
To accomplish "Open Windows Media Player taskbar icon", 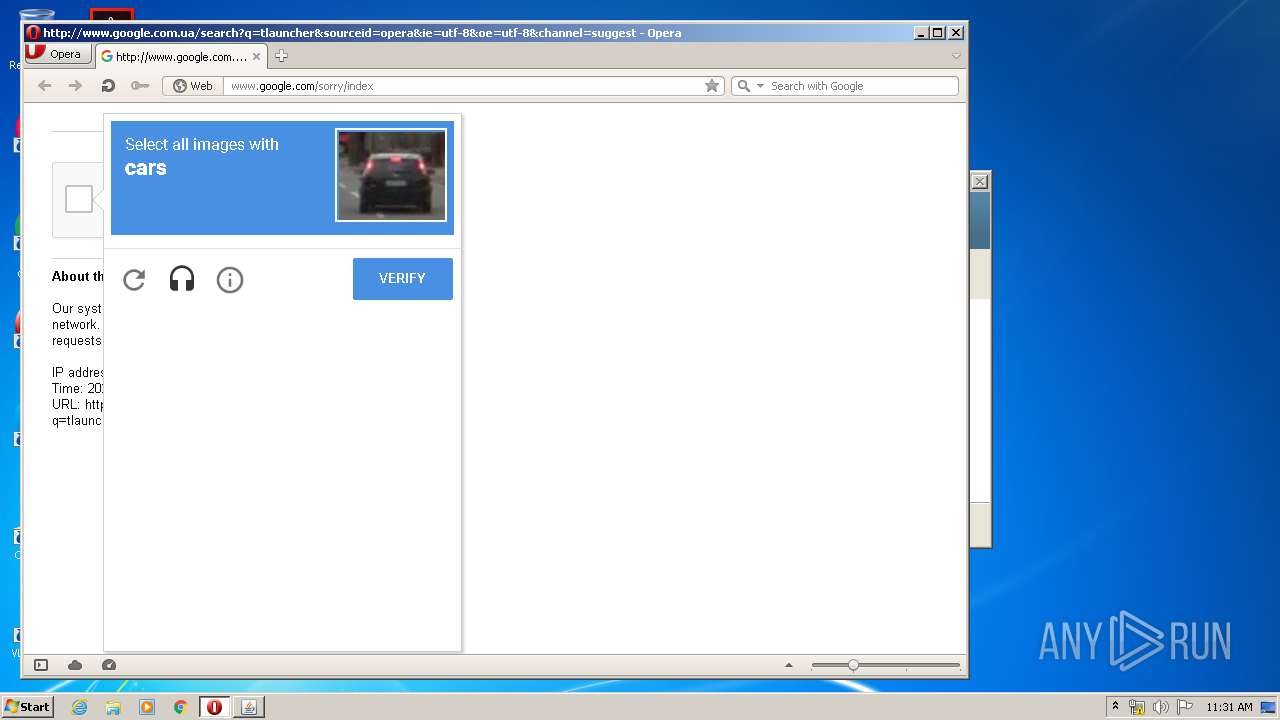I will [x=147, y=707].
